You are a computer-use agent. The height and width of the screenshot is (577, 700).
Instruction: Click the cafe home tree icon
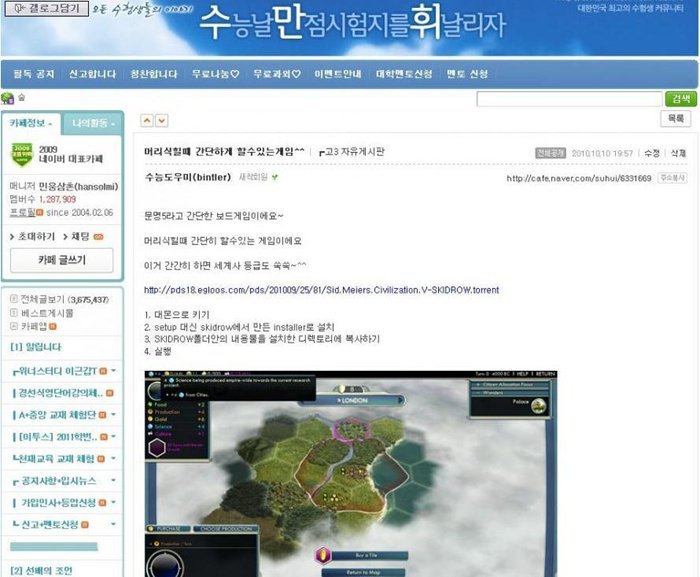(x=8, y=98)
